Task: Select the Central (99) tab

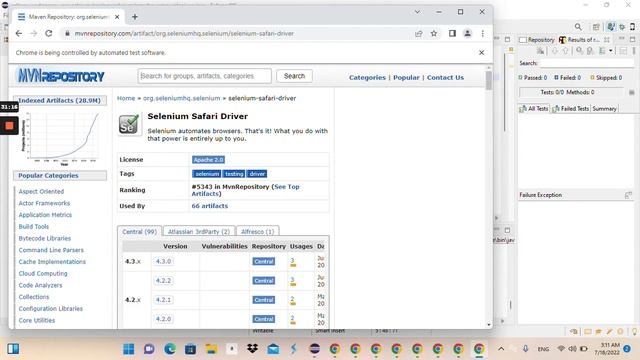Action: tap(140, 231)
